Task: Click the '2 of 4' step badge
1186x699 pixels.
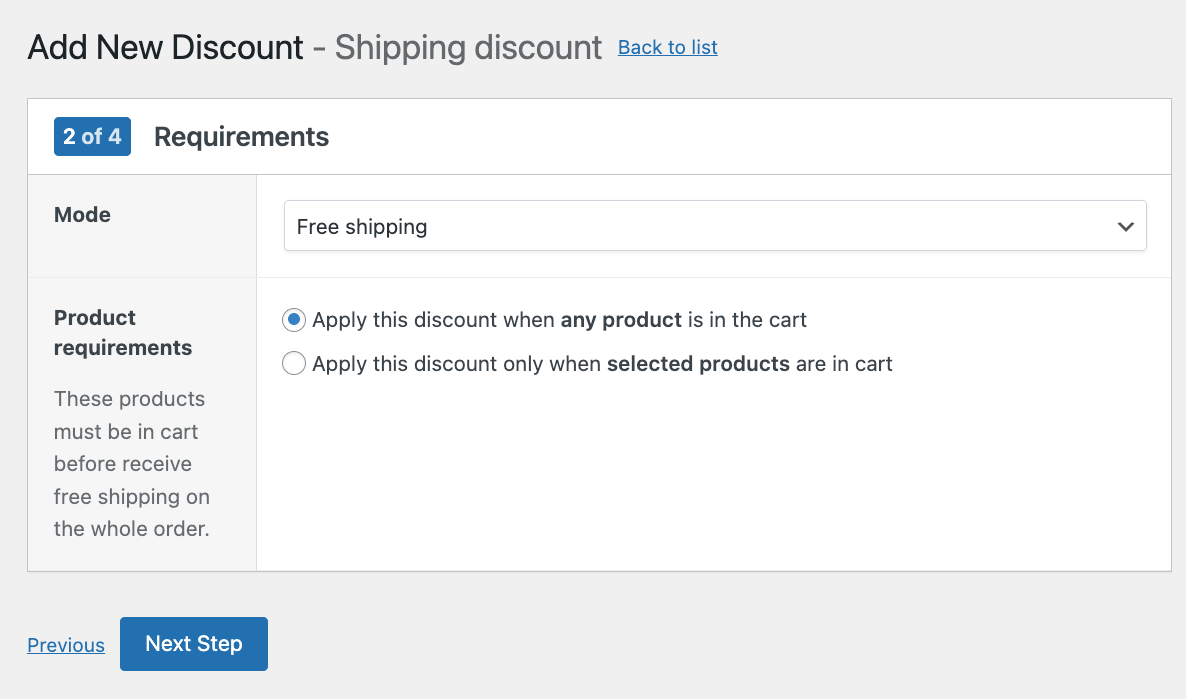Action: coord(92,137)
